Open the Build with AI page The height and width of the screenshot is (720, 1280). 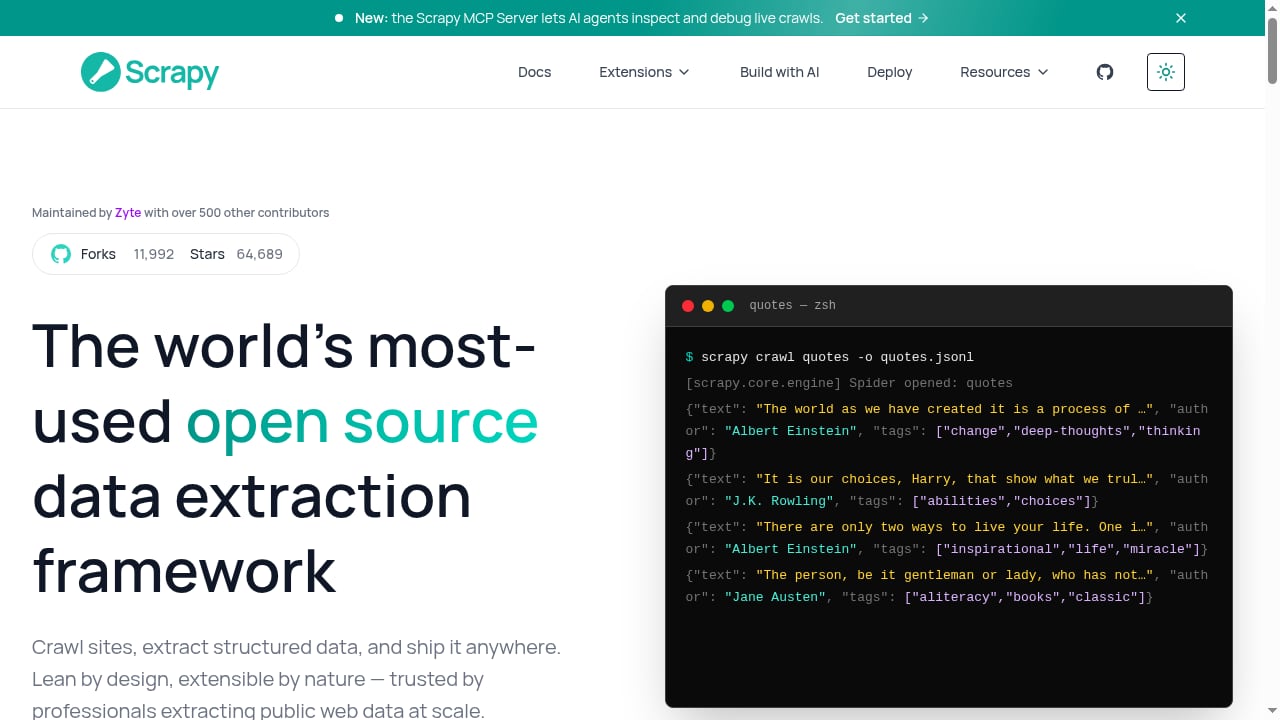pyautogui.click(x=780, y=72)
